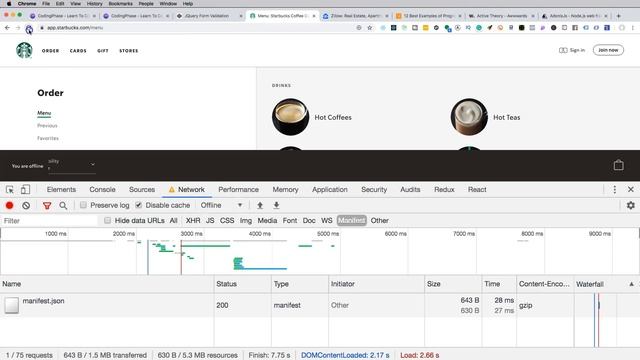Switch to the Console tab
The width and height of the screenshot is (640, 360).
tap(102, 189)
